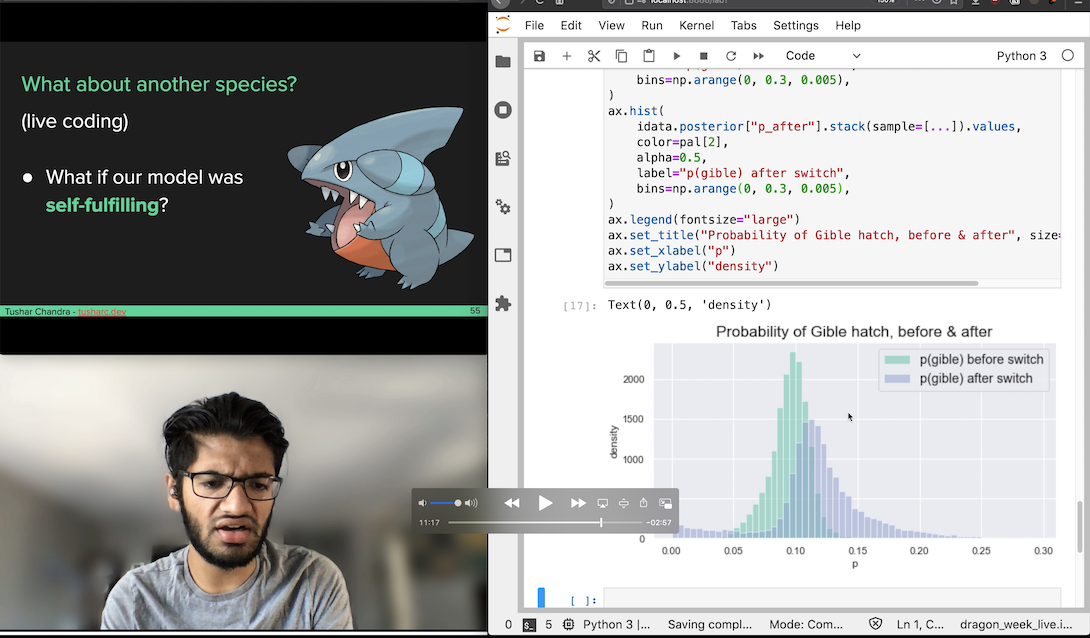This screenshot has height=638, width=1090.
Task: Click the remaining time '-02:57' label
Action: (658, 522)
